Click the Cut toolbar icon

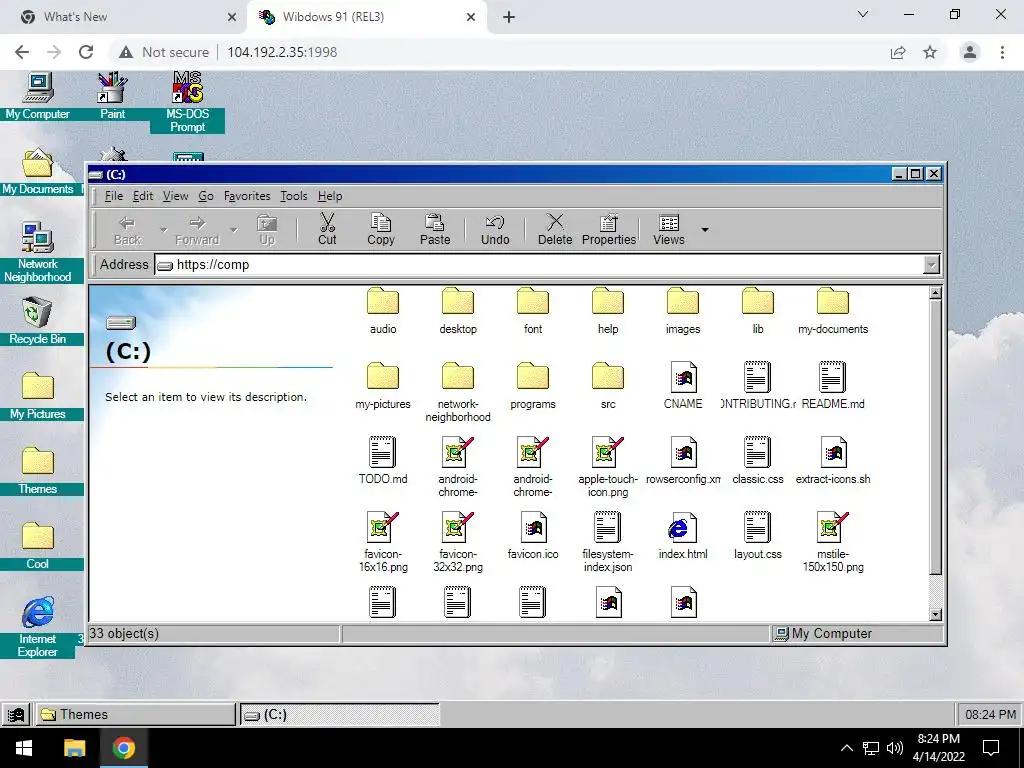327,229
